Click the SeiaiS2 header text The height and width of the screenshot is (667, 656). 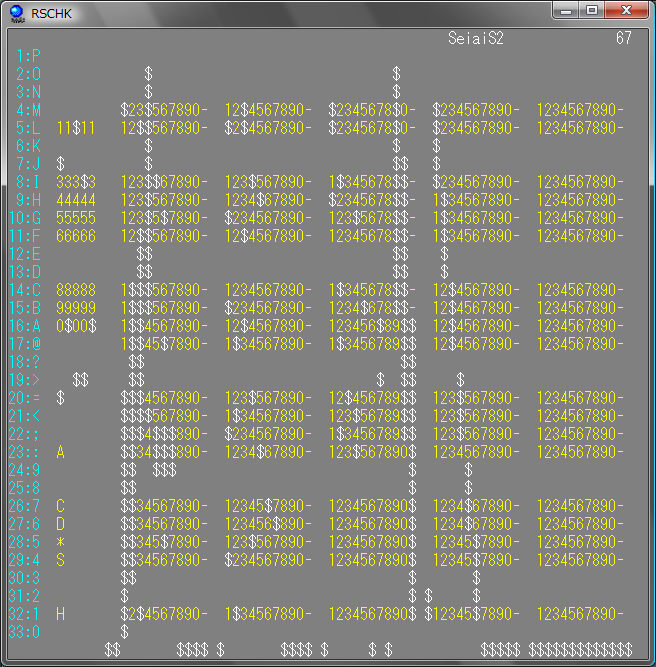click(476, 38)
